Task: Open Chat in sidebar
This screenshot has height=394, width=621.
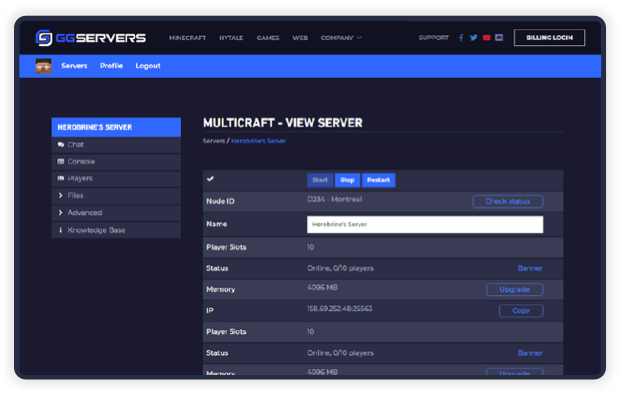Action: (116, 145)
